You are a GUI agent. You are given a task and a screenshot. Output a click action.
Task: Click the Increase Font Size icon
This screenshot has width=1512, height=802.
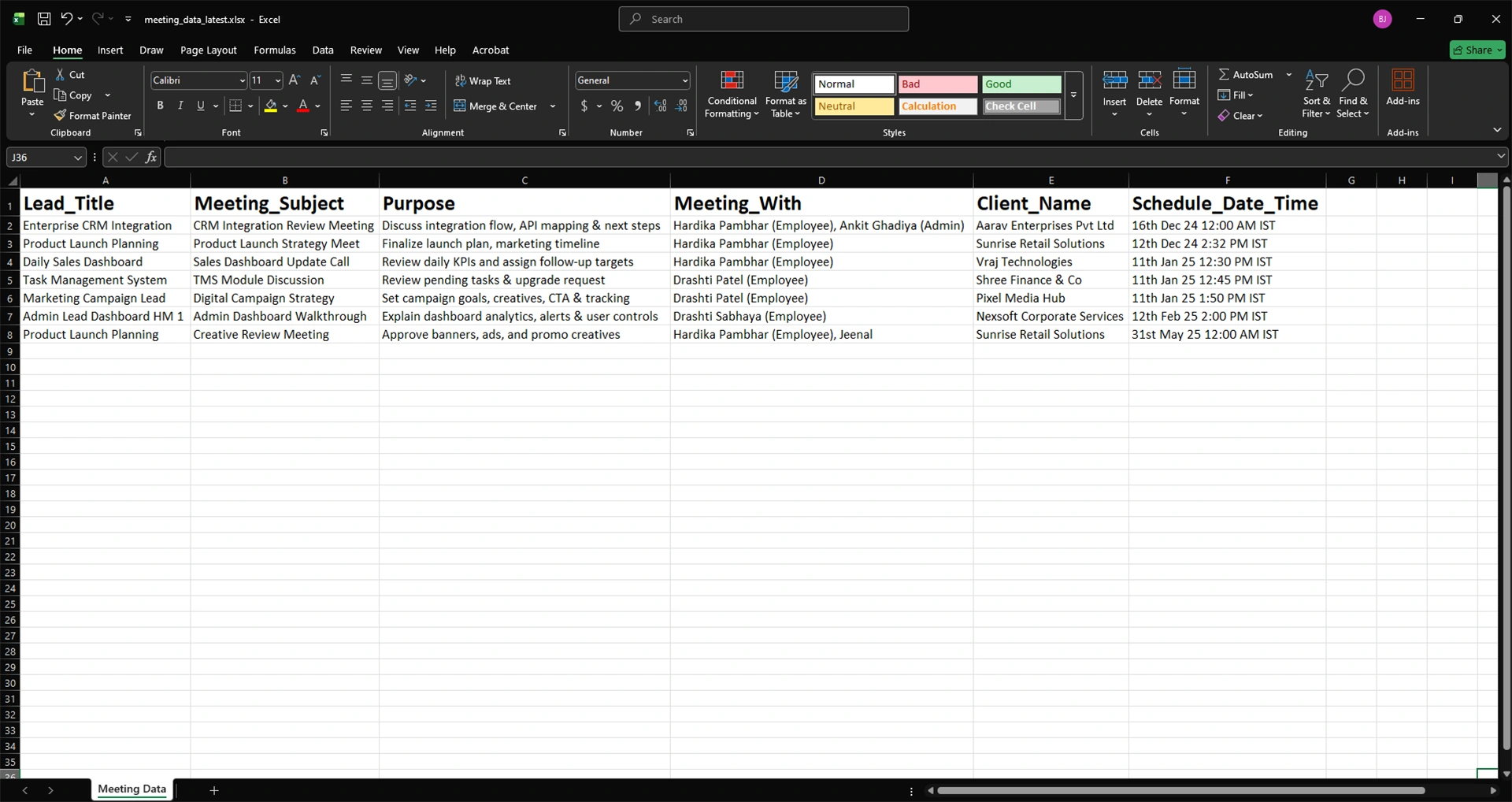click(295, 80)
